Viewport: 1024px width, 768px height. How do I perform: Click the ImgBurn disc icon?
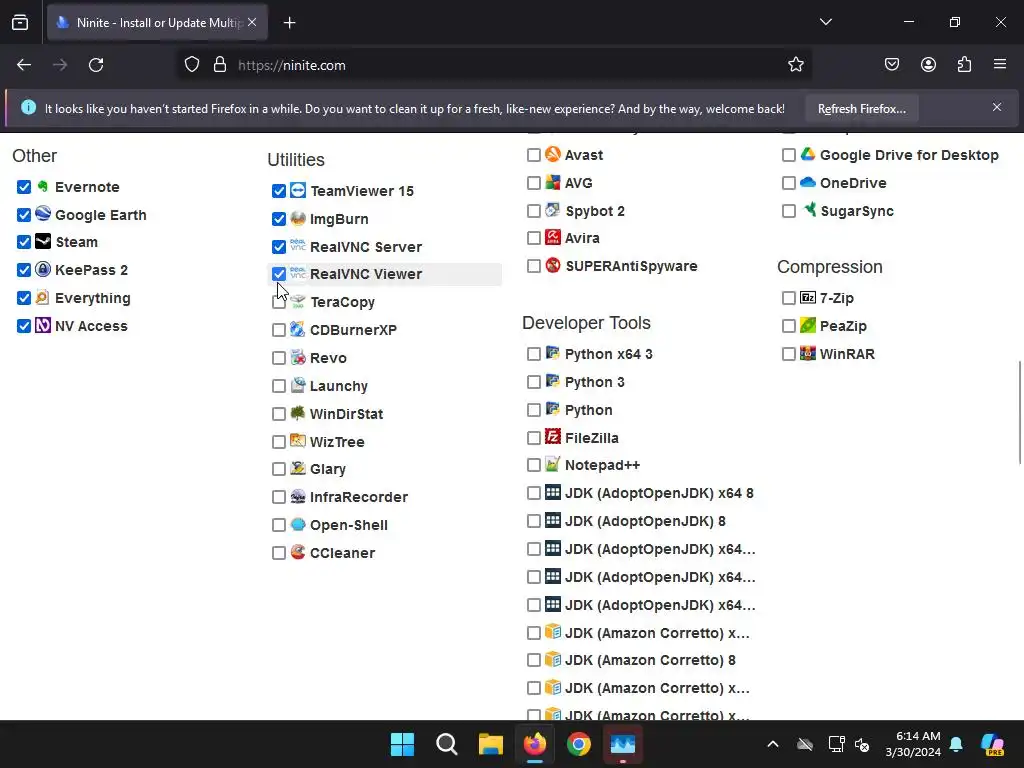(x=298, y=218)
